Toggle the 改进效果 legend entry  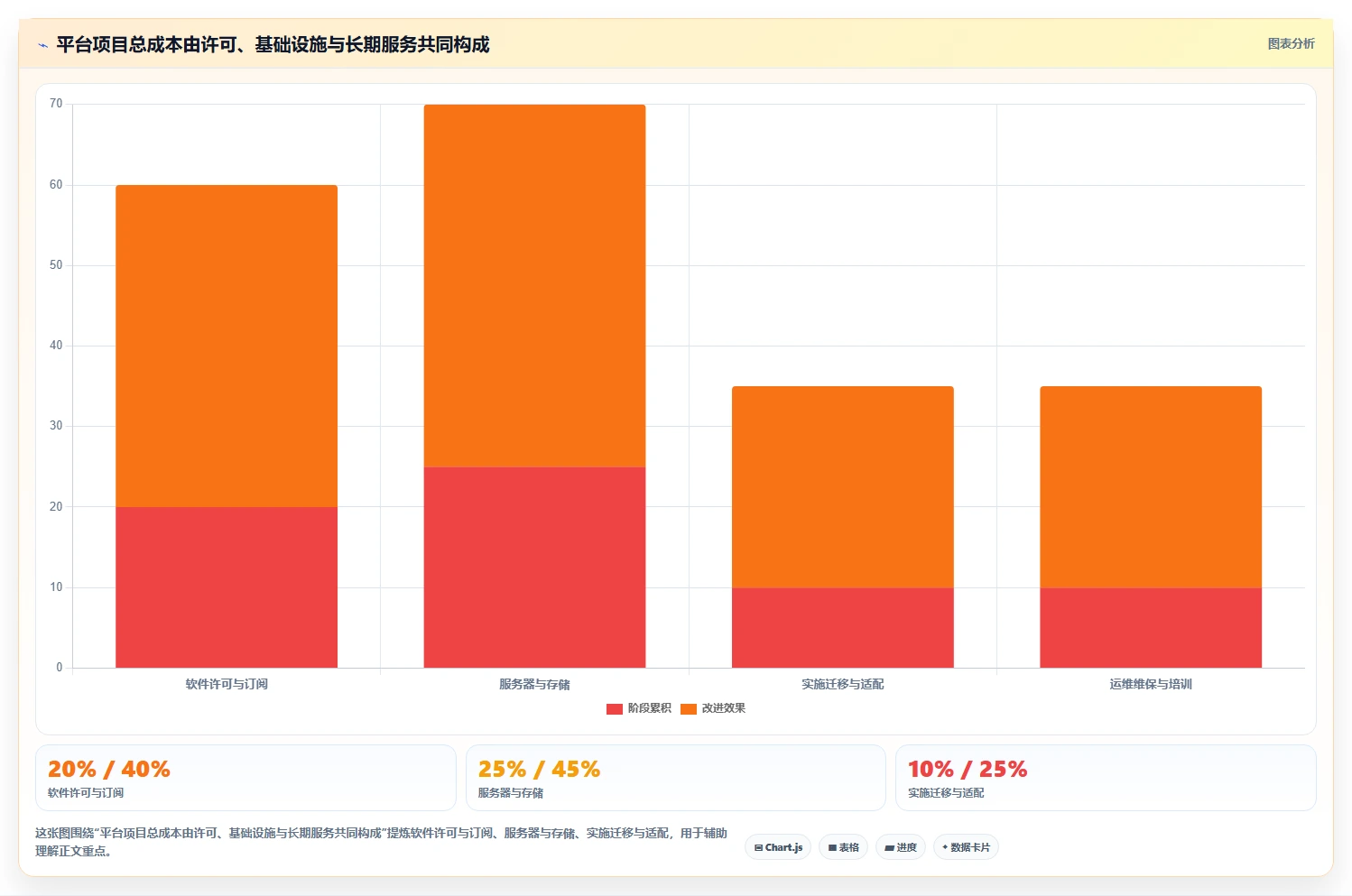tap(713, 708)
